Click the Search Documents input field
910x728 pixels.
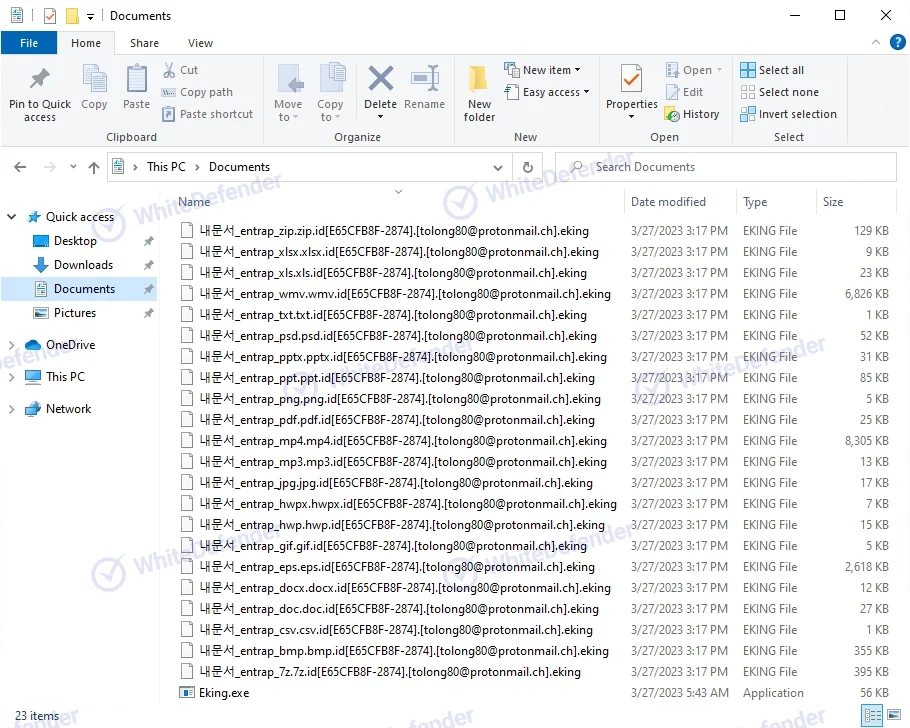click(735, 167)
